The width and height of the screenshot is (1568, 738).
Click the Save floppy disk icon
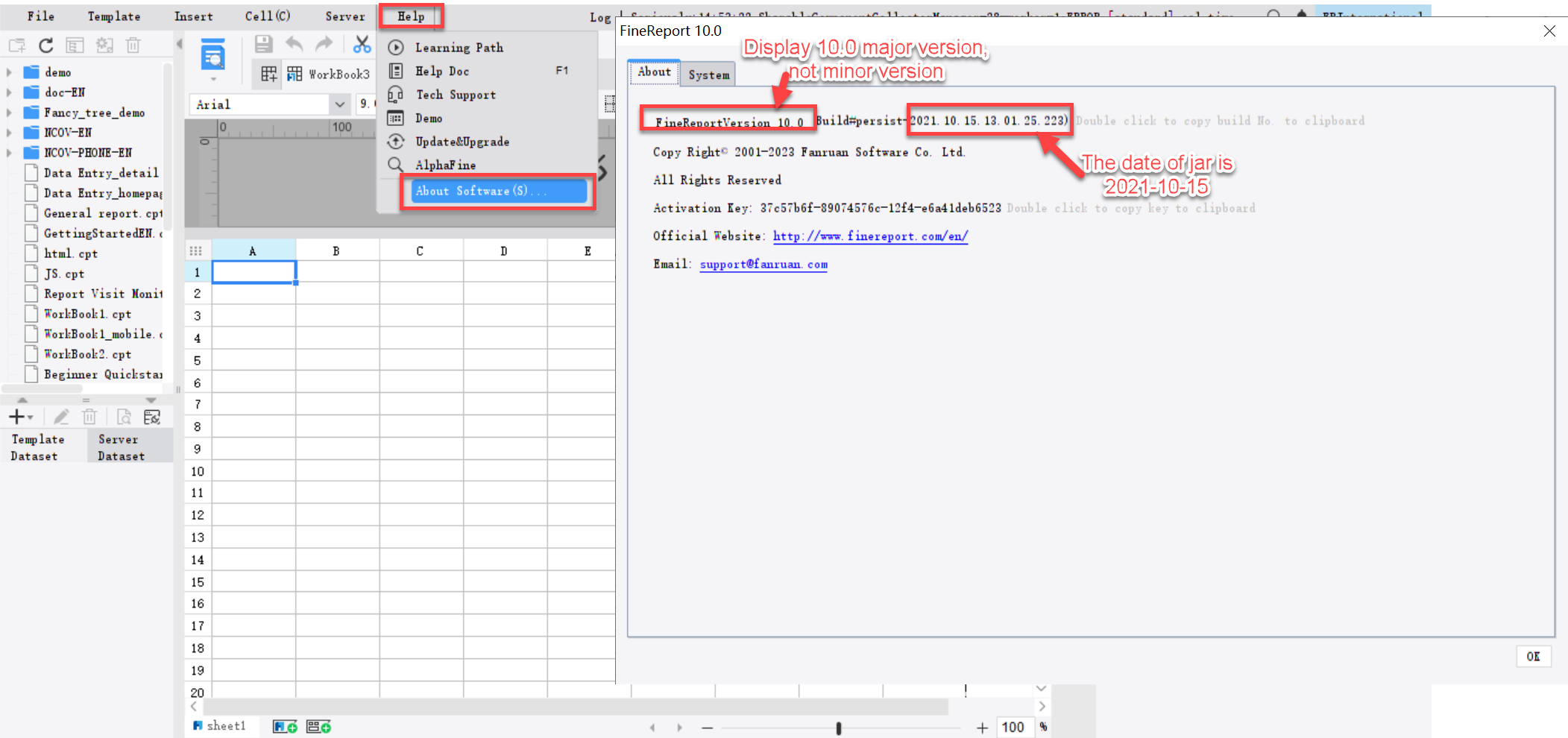pos(263,44)
